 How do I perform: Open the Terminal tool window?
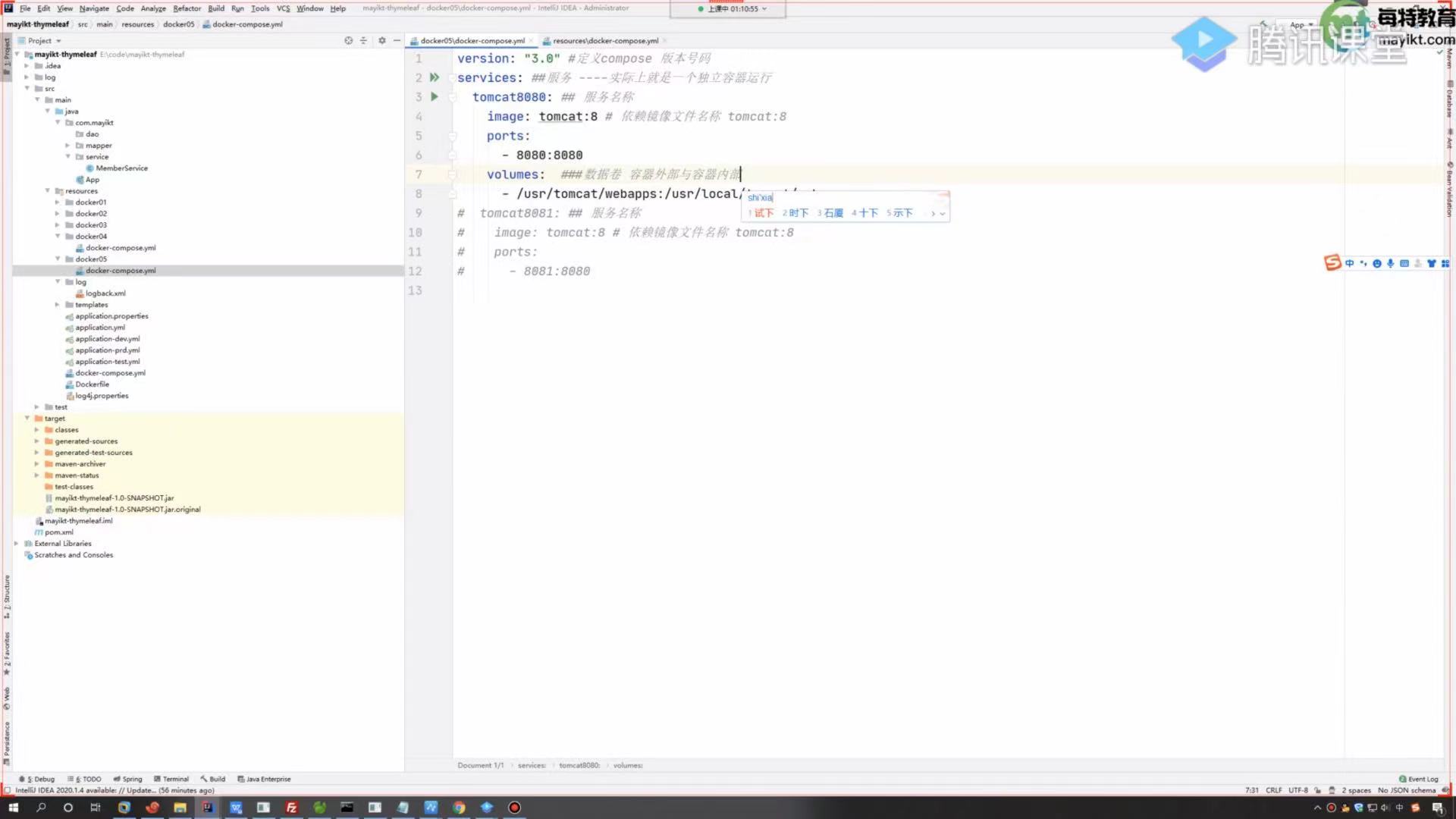tap(171, 779)
